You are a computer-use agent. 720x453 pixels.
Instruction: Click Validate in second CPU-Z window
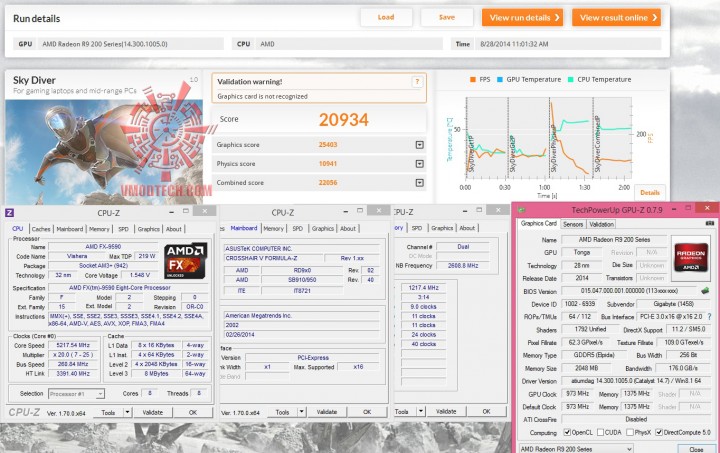[326, 412]
